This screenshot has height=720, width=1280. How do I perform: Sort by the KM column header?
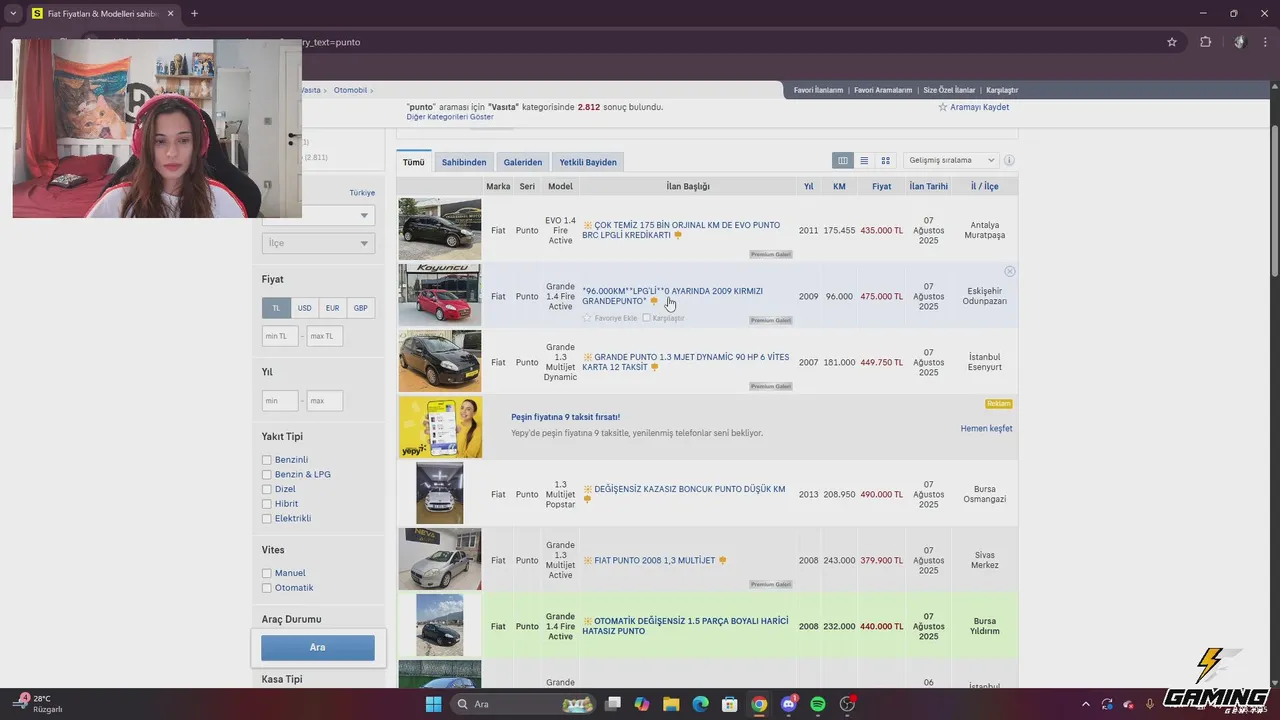[839, 186]
